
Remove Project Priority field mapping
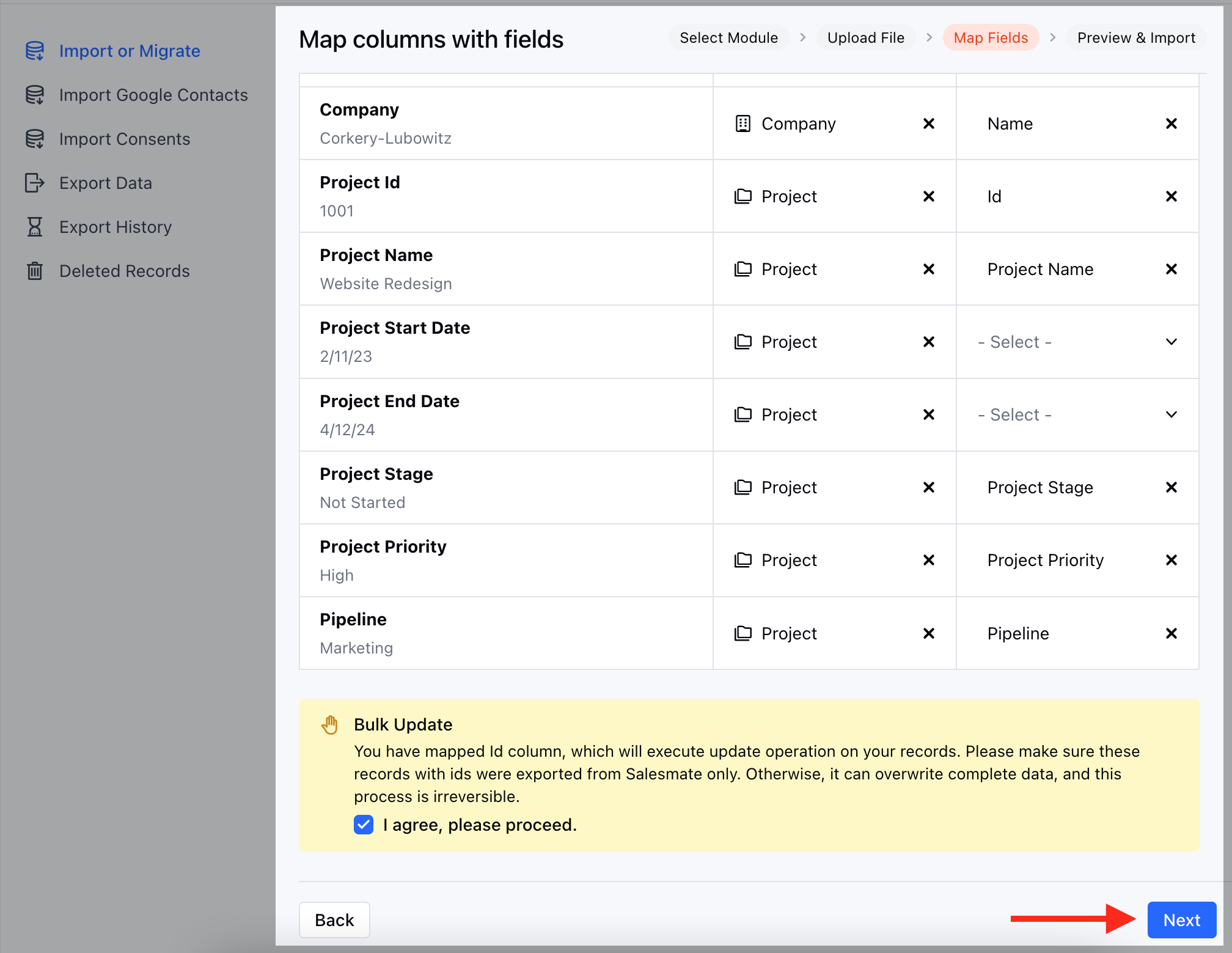[1171, 561]
